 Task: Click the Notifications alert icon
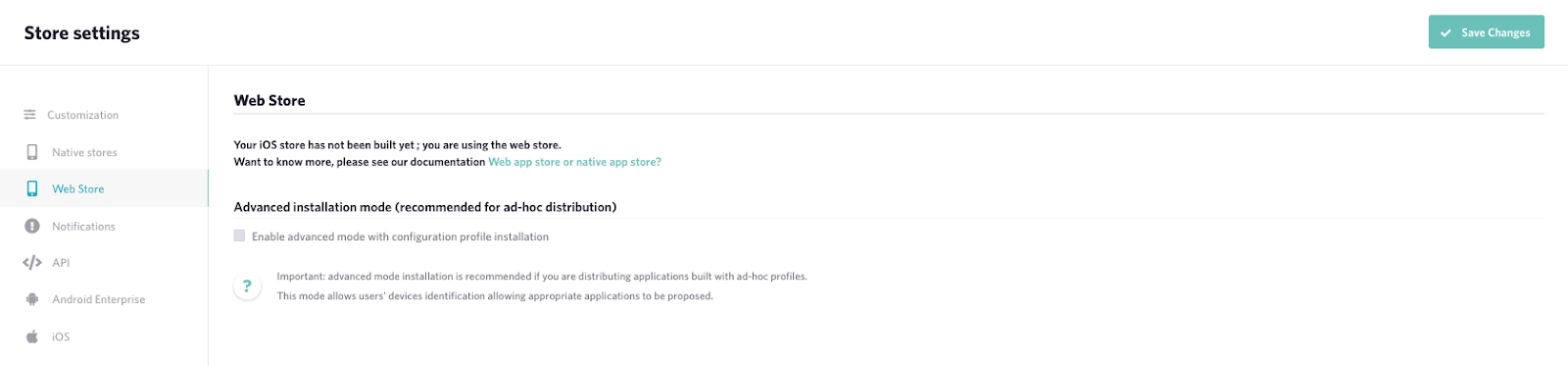click(x=32, y=226)
